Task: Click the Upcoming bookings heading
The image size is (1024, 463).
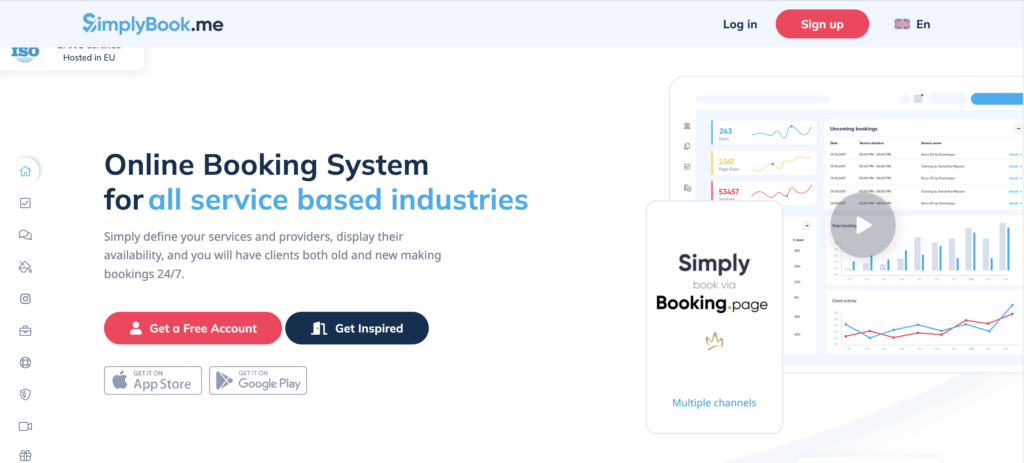Action: pyautogui.click(x=854, y=129)
